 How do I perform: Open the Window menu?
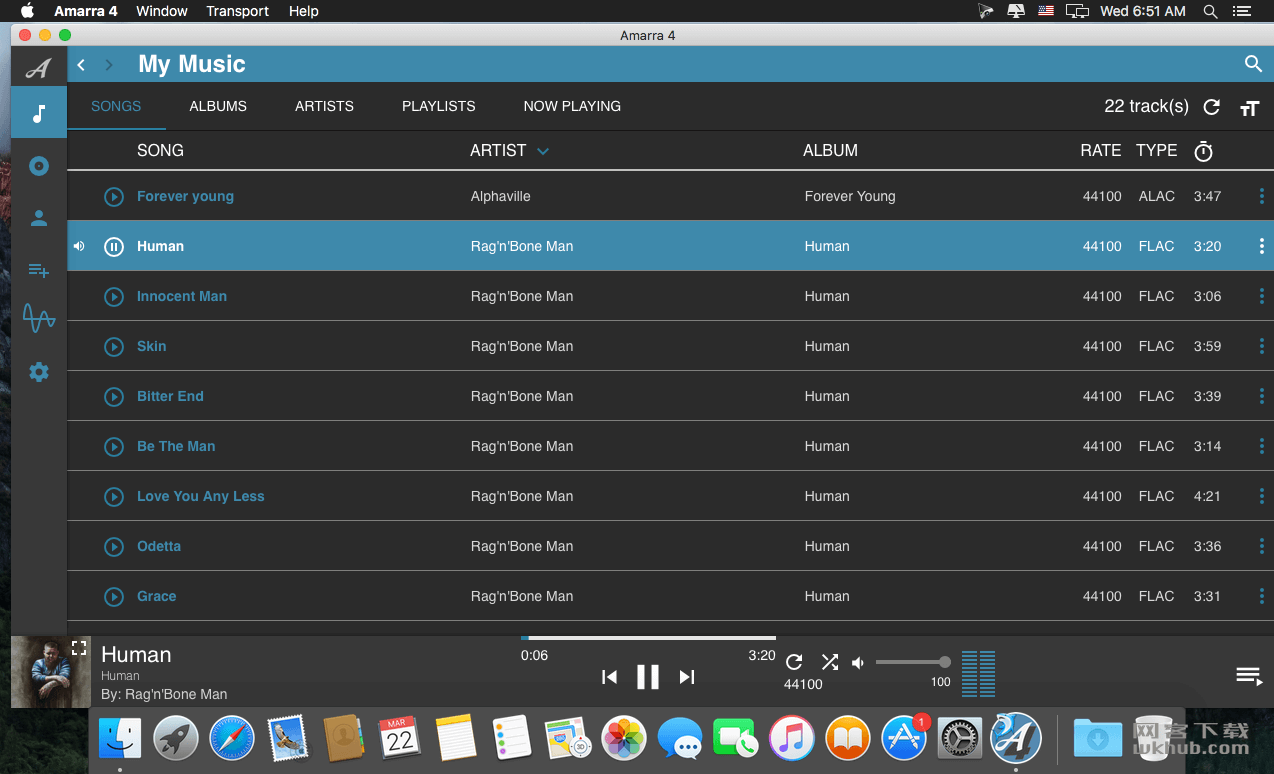pos(162,11)
